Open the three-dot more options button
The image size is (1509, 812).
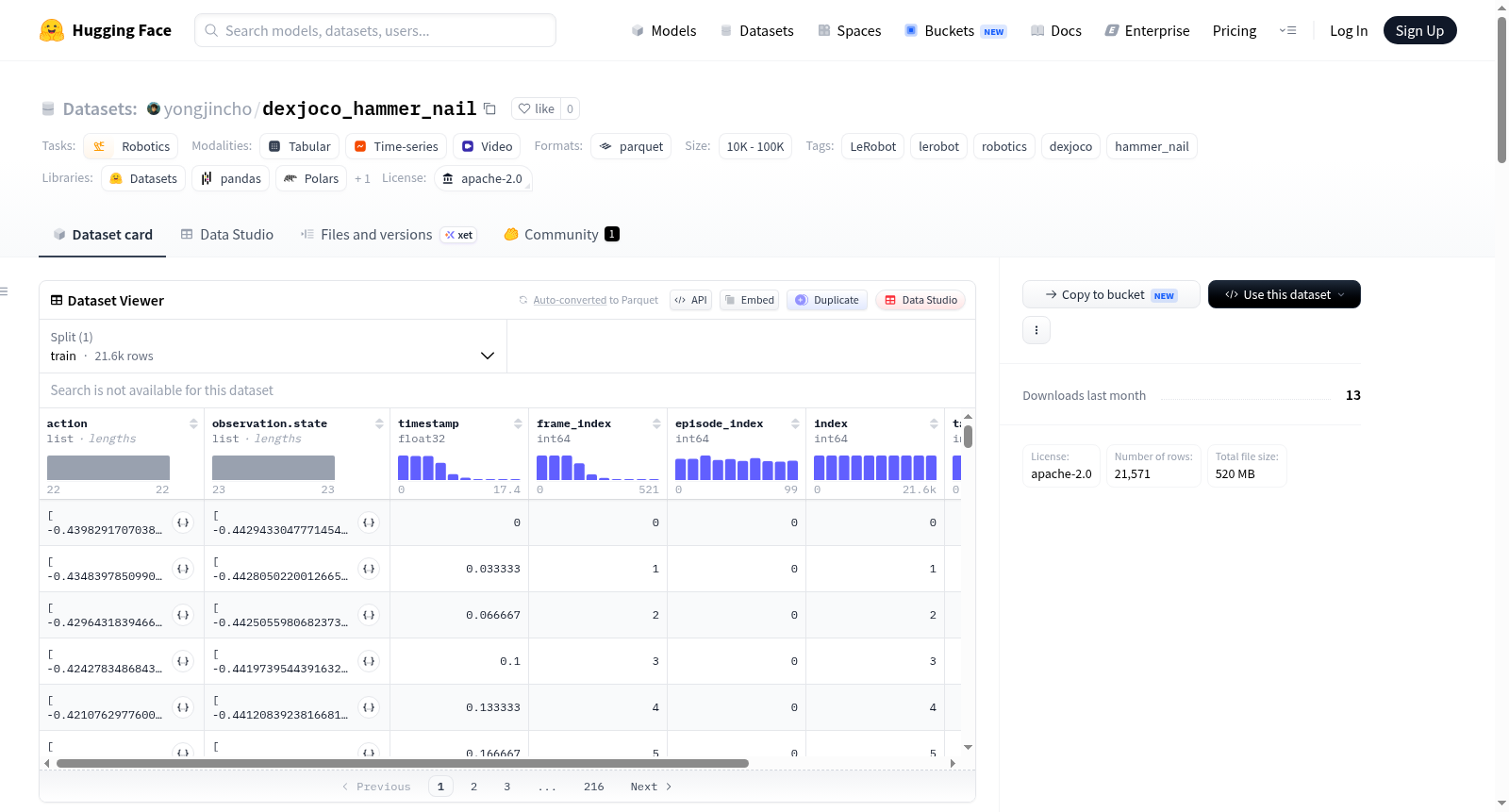pos(1036,330)
